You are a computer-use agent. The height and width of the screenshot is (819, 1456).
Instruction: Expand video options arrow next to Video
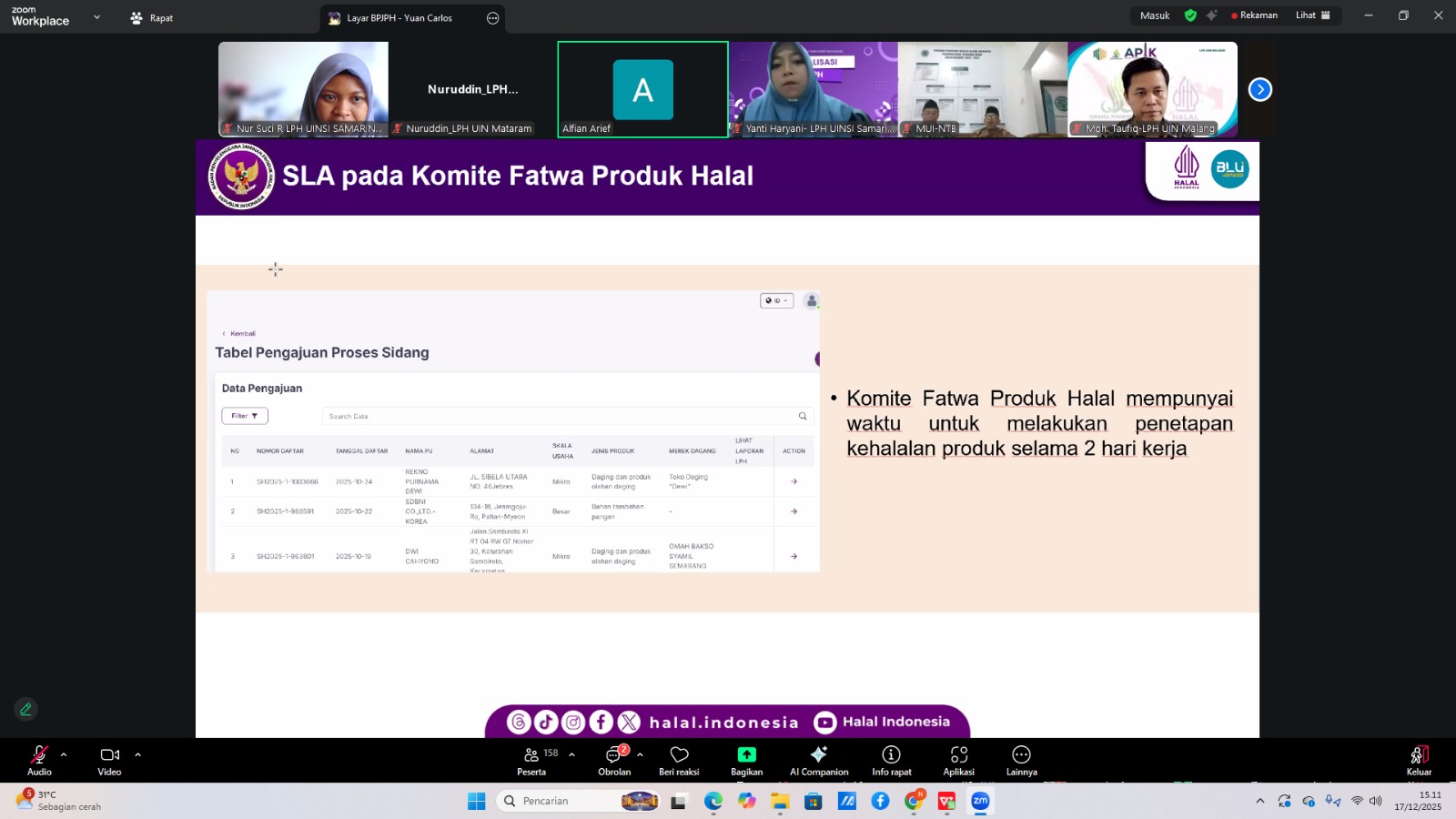tap(137, 754)
